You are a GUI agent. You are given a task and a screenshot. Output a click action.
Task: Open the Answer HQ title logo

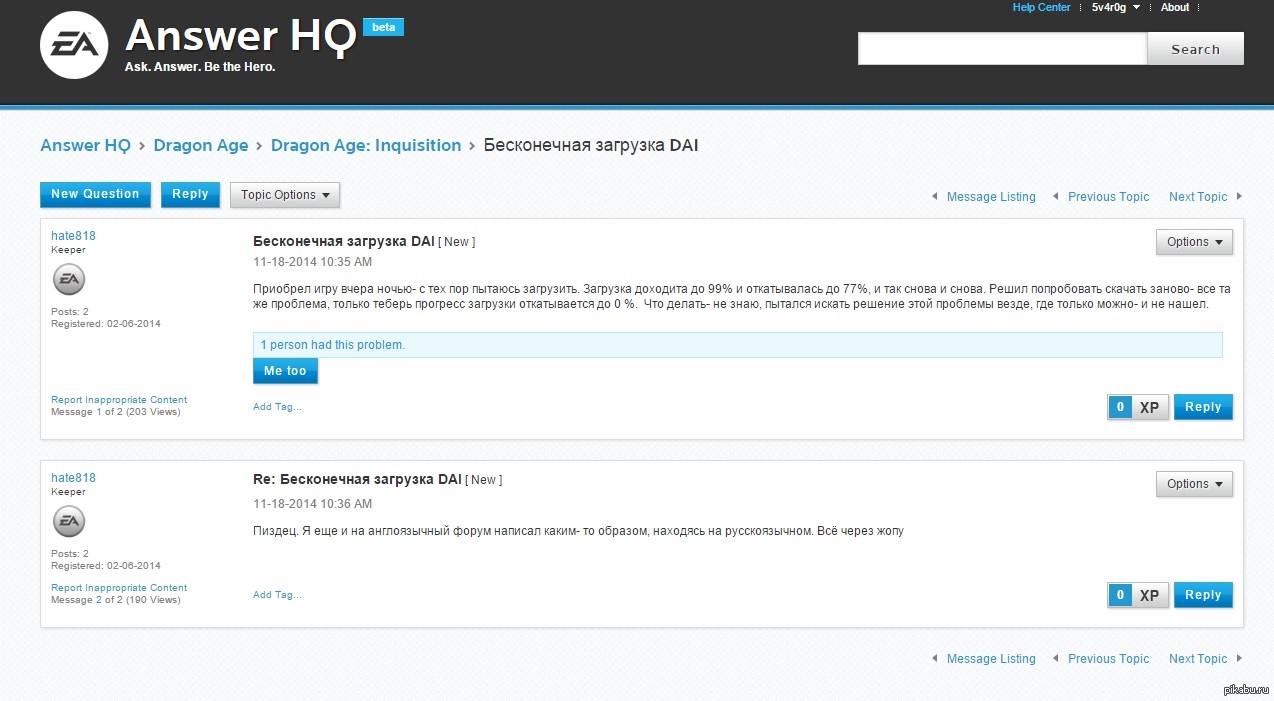(x=240, y=36)
